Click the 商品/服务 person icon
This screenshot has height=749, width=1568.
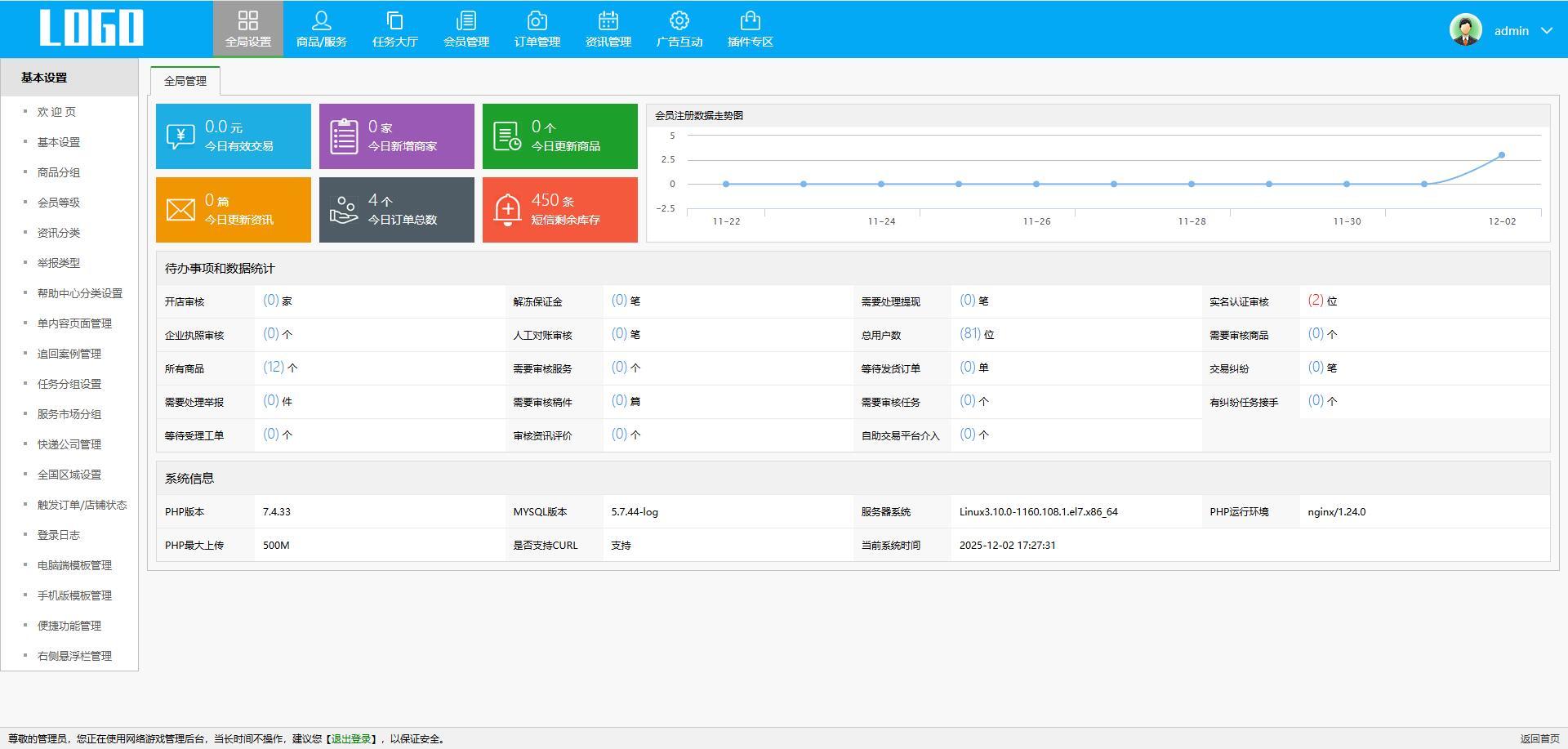(321, 21)
